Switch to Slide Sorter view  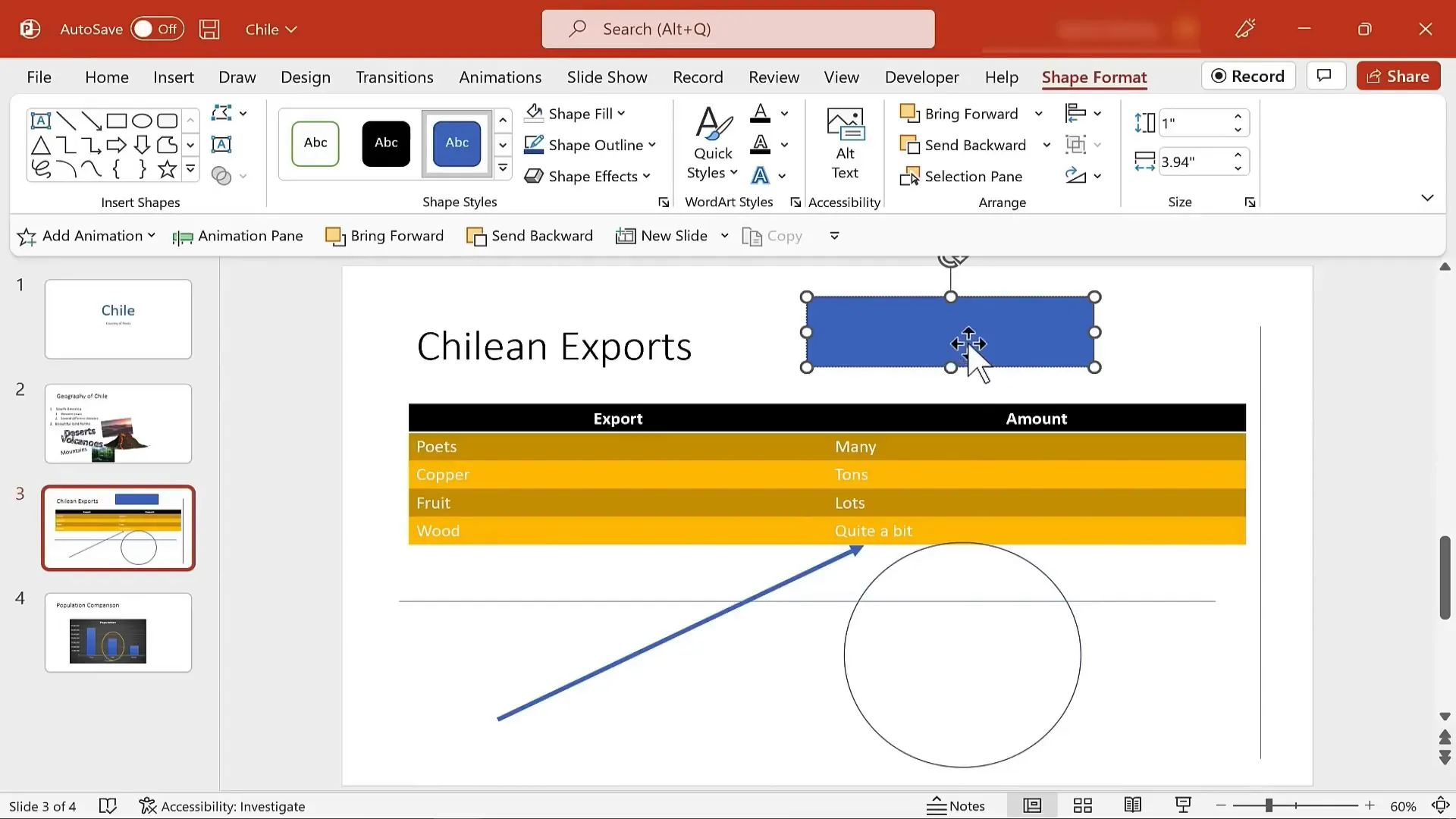click(x=1083, y=805)
